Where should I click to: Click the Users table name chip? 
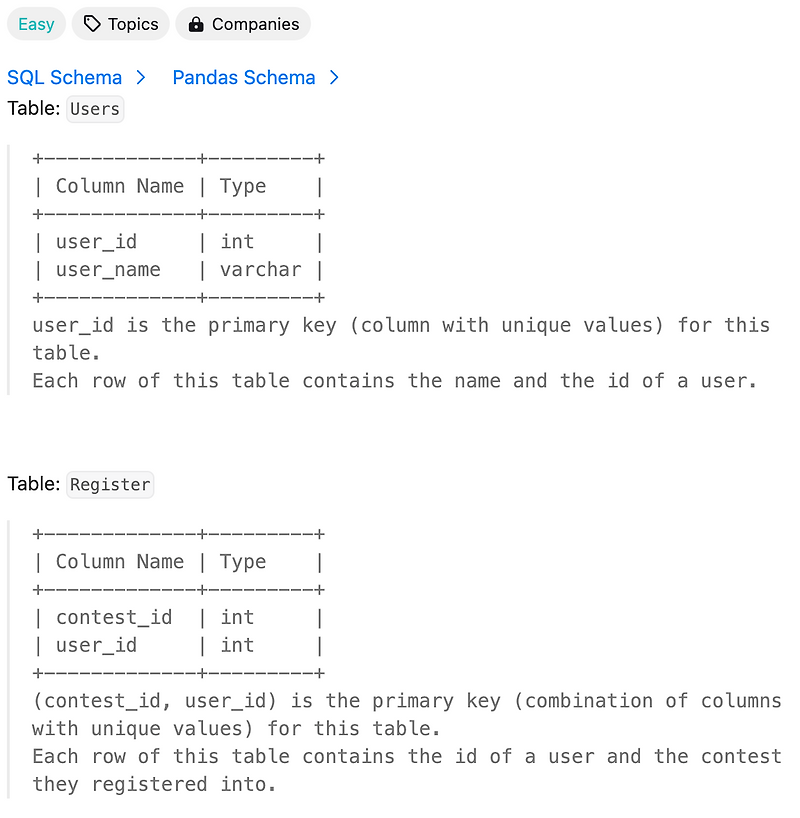[94, 109]
